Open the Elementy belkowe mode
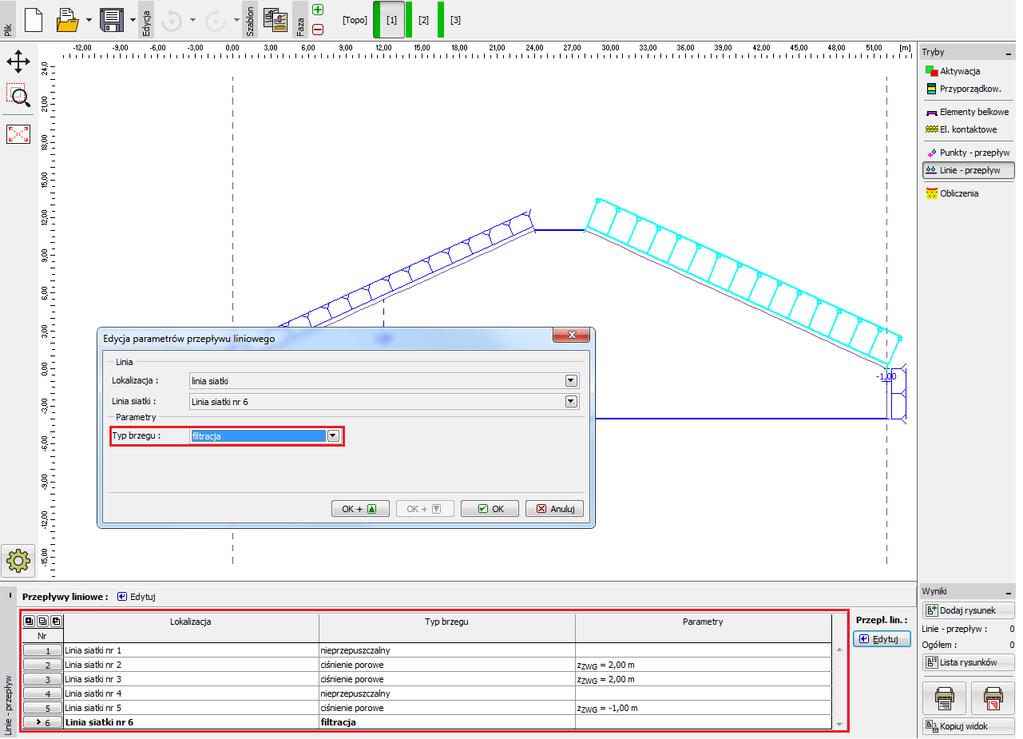 pyautogui.click(x=968, y=112)
